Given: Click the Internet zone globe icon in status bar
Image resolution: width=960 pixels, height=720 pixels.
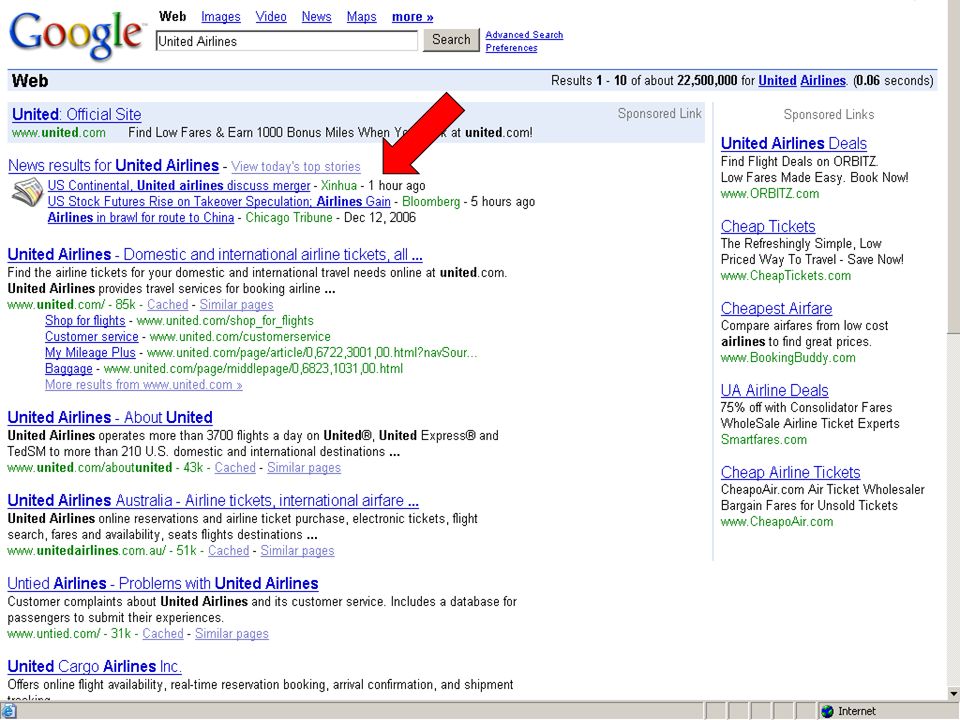Looking at the screenshot, I should tap(828, 711).
